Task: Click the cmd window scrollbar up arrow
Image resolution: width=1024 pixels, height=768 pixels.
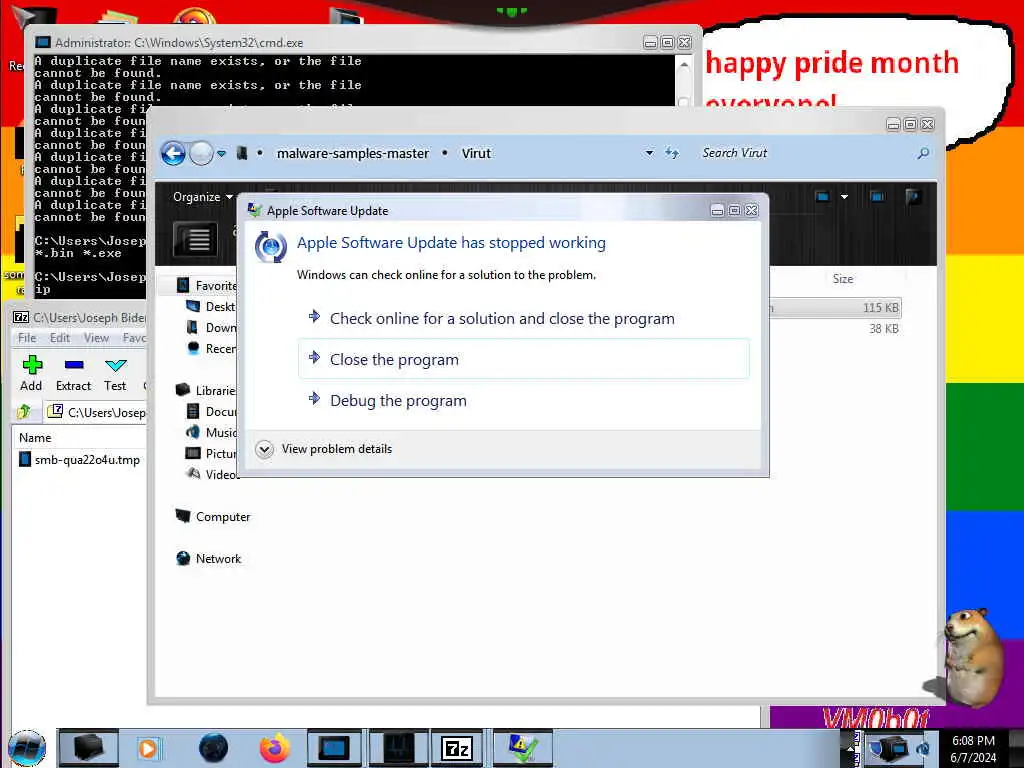Action: tap(684, 65)
